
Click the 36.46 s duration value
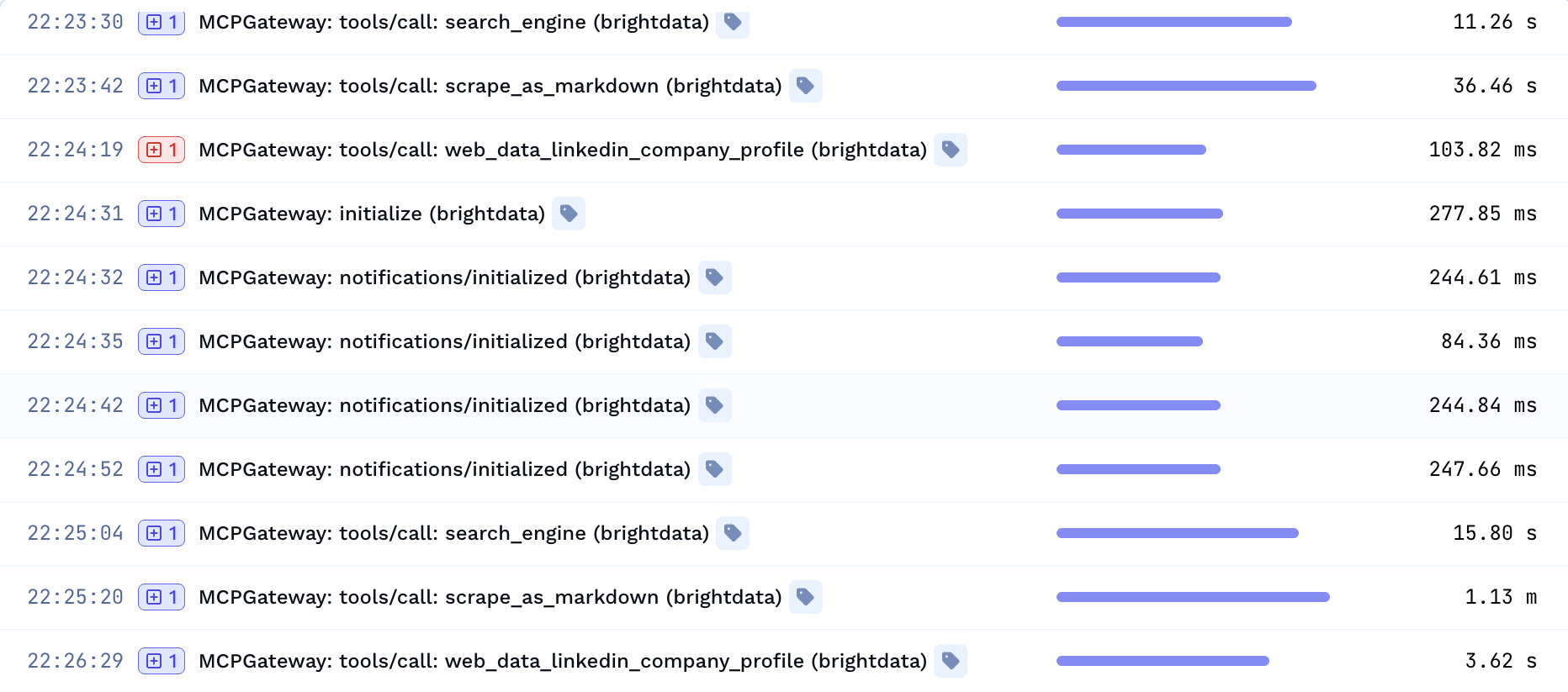1495,86
